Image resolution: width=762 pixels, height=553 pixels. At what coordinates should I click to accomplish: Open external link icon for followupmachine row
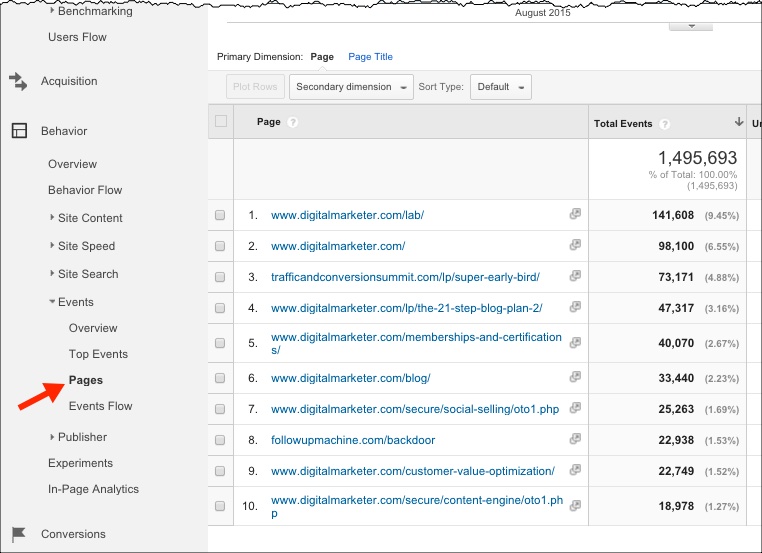[x=575, y=439]
